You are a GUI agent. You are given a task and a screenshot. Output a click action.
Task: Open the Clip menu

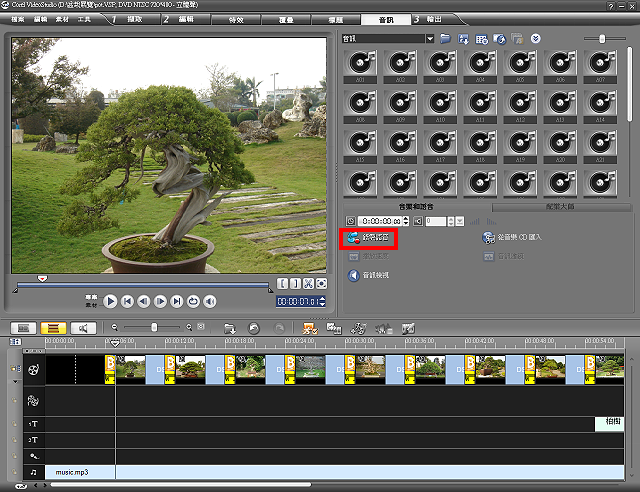point(62,19)
